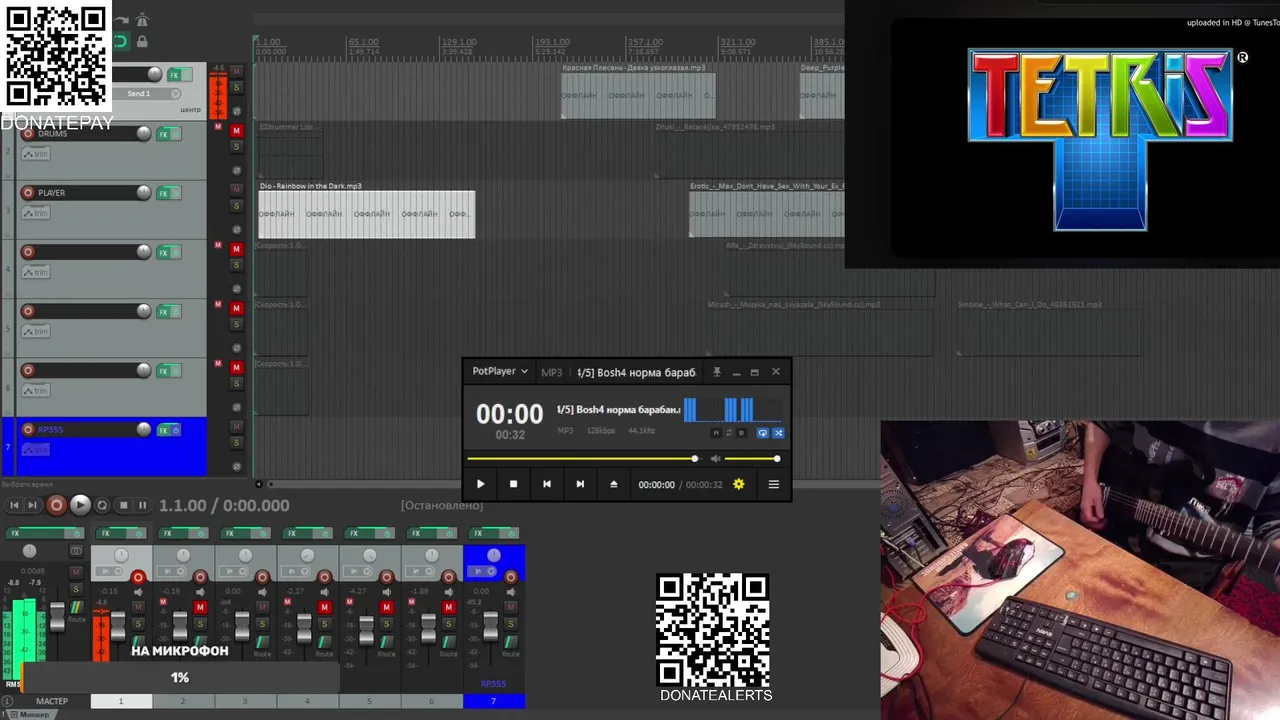The image size is (1280, 720).
Task: Open FX for PLAYER track
Action: tap(163, 193)
